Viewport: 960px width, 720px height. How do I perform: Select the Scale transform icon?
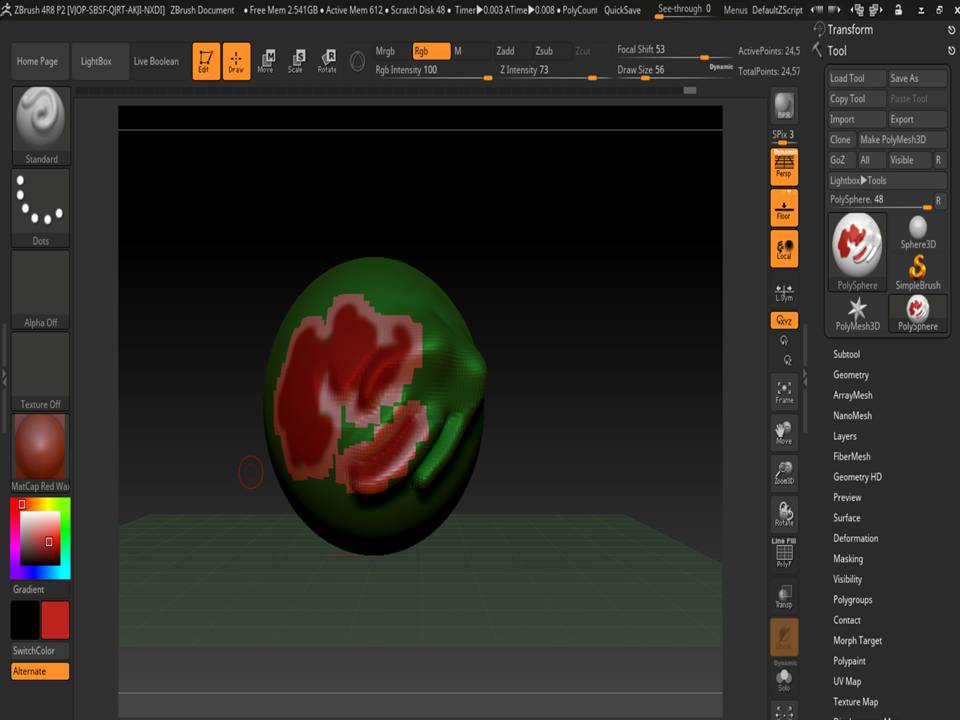(296, 61)
